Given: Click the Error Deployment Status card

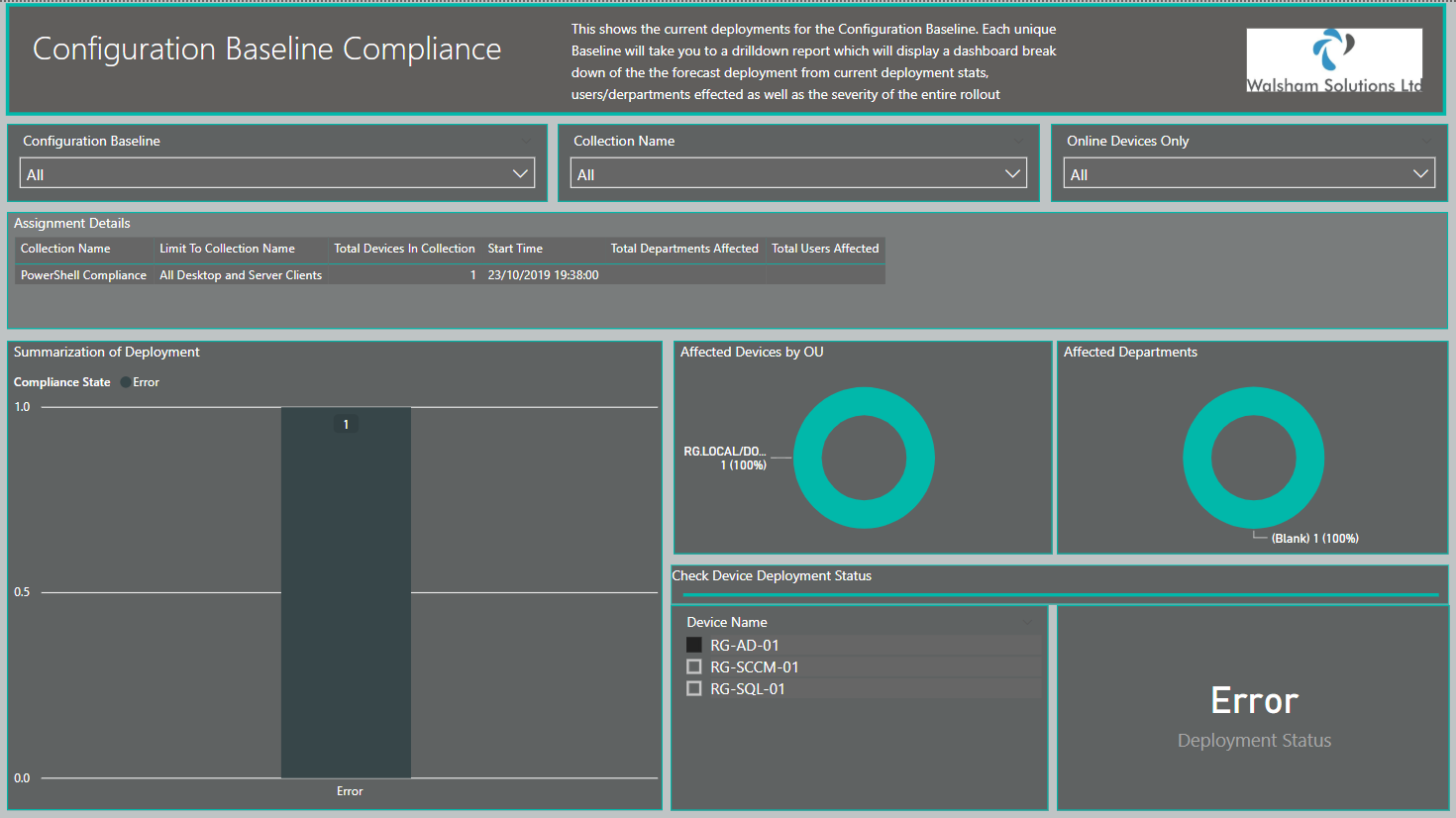Looking at the screenshot, I should pyautogui.click(x=1253, y=708).
